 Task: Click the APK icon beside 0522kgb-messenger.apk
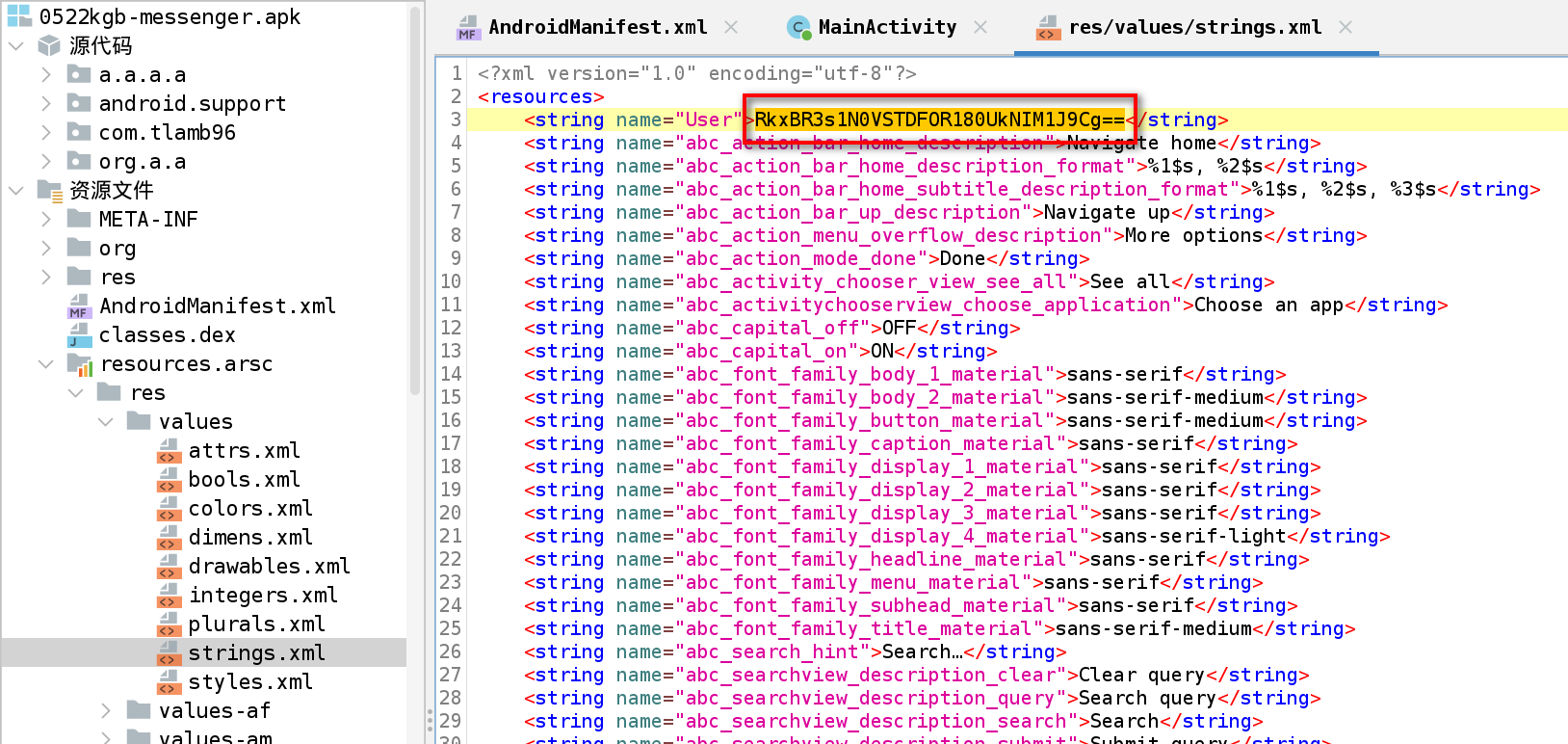click(19, 15)
